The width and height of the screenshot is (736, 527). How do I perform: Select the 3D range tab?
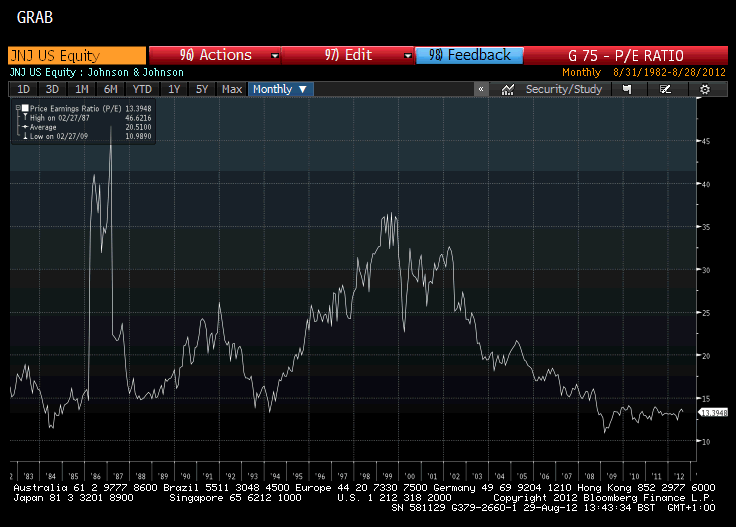pos(52,89)
